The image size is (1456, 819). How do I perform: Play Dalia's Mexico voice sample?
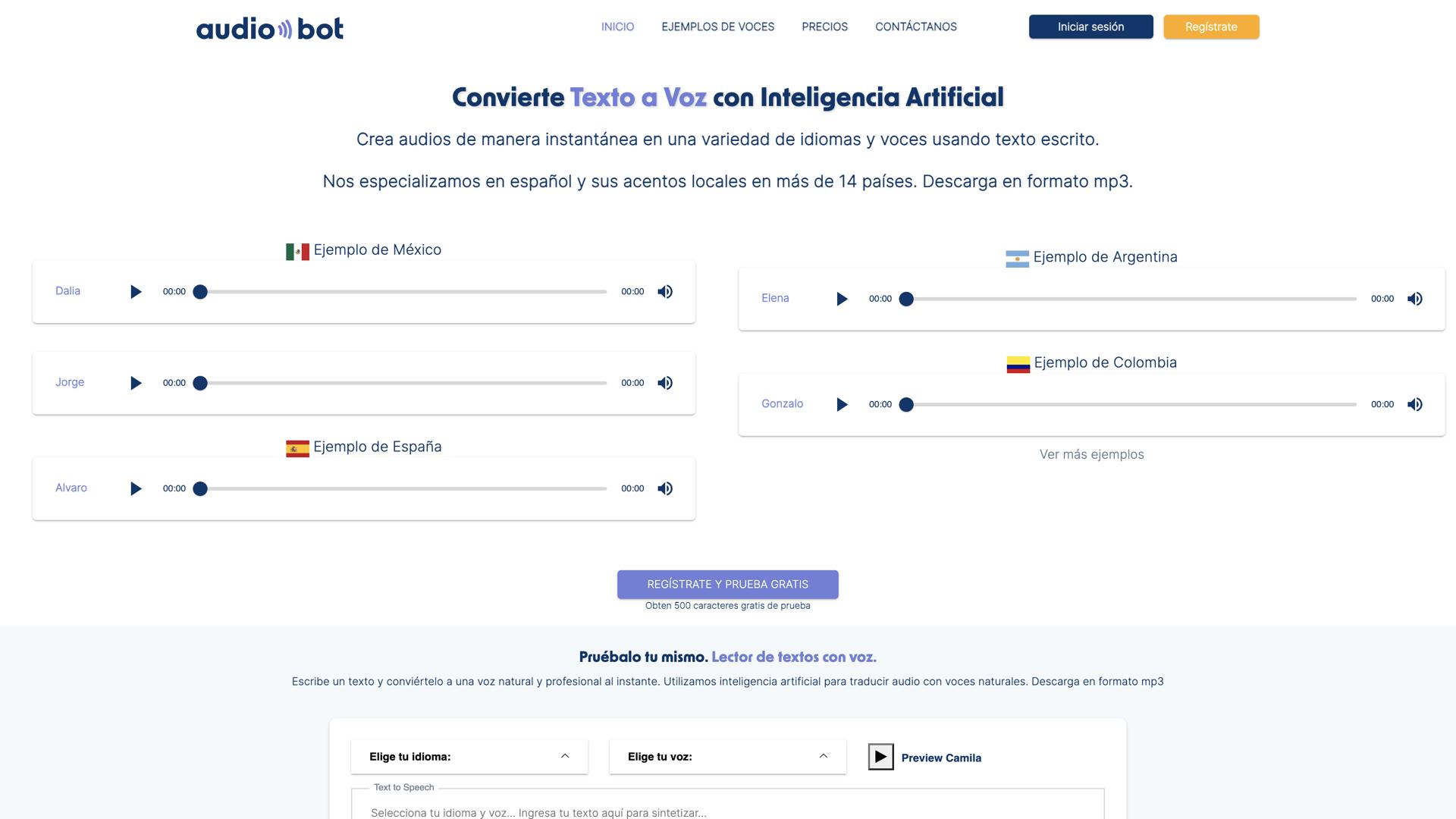[x=136, y=291]
